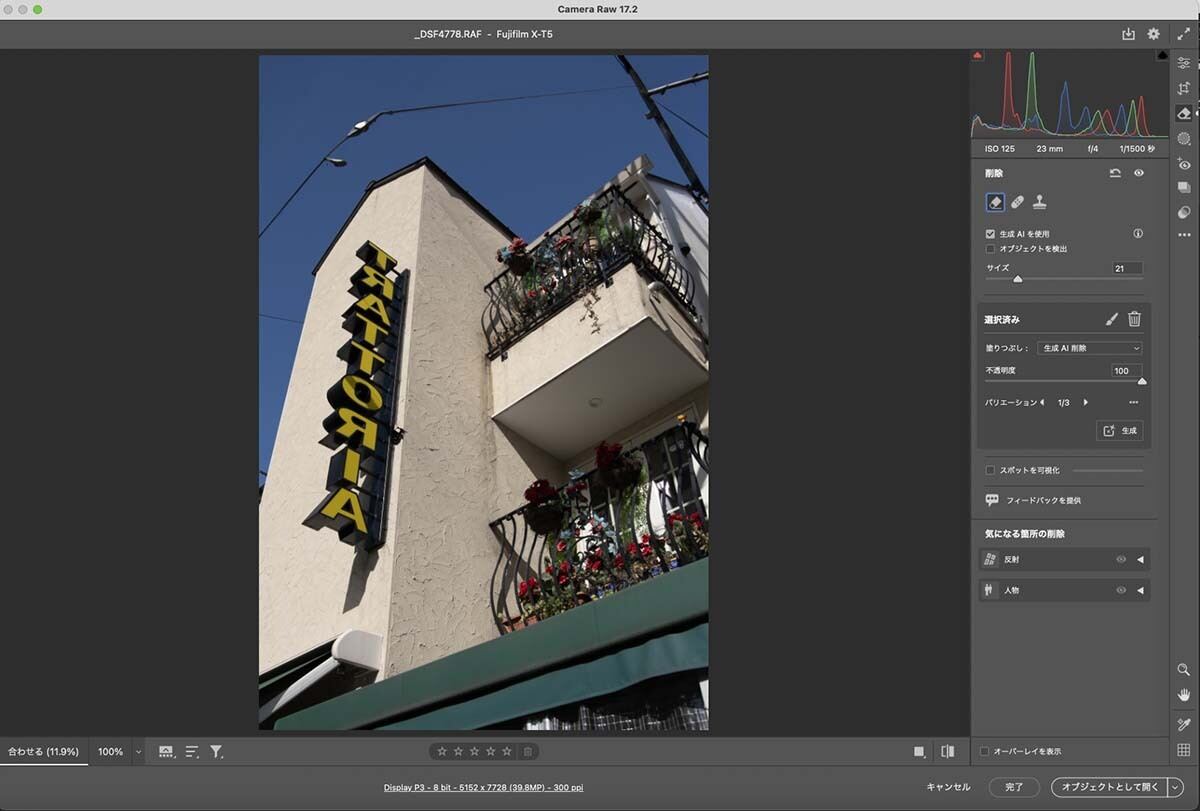Open the sort order icon

(193, 751)
